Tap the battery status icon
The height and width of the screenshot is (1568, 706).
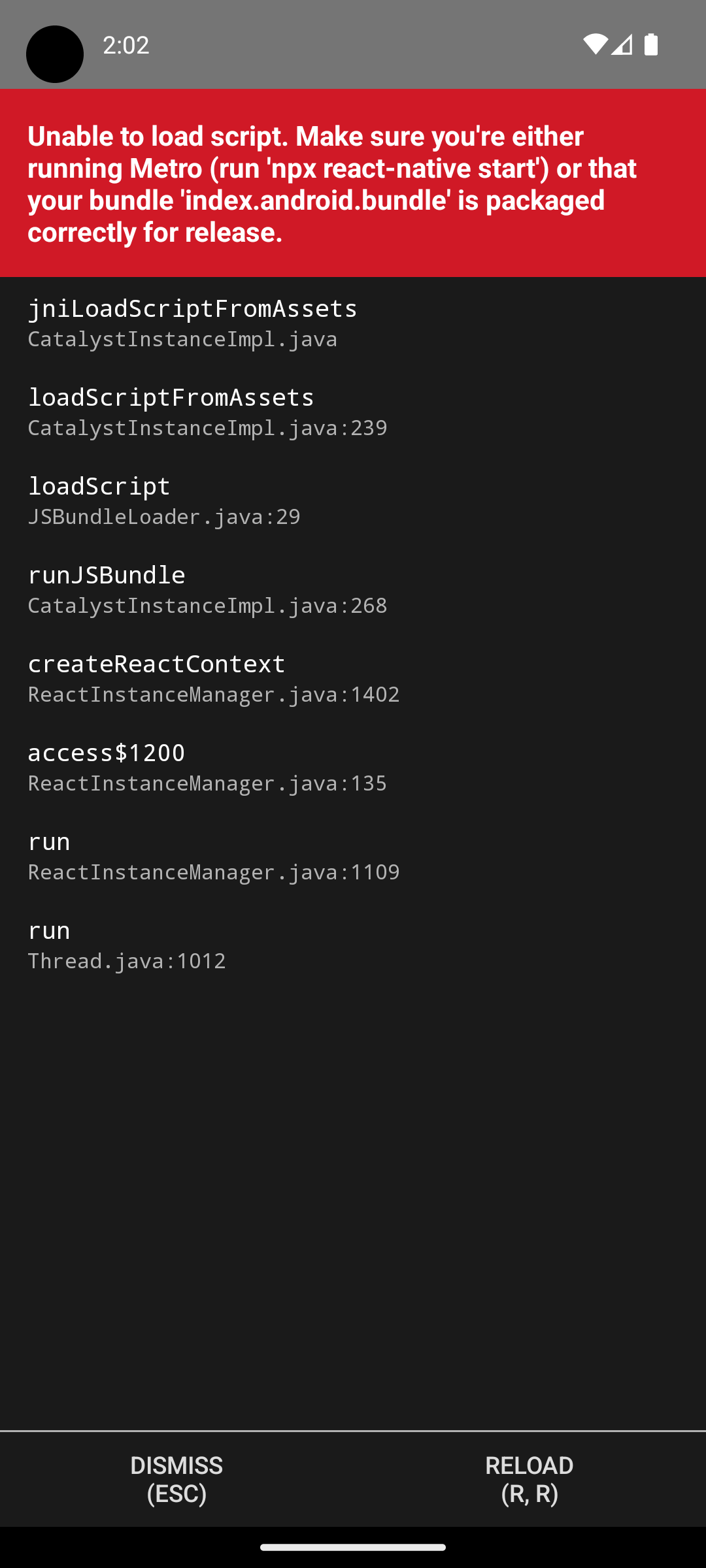click(x=651, y=44)
